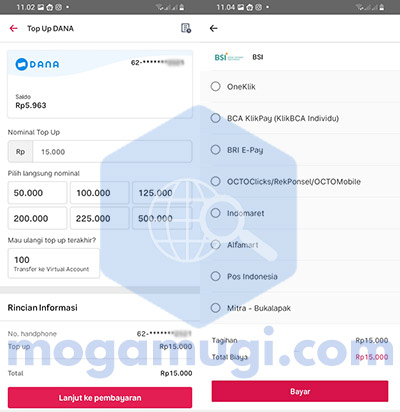This screenshot has height=412, width=400.
Task: Tap the Top Up DANA title
Action: (50, 28)
